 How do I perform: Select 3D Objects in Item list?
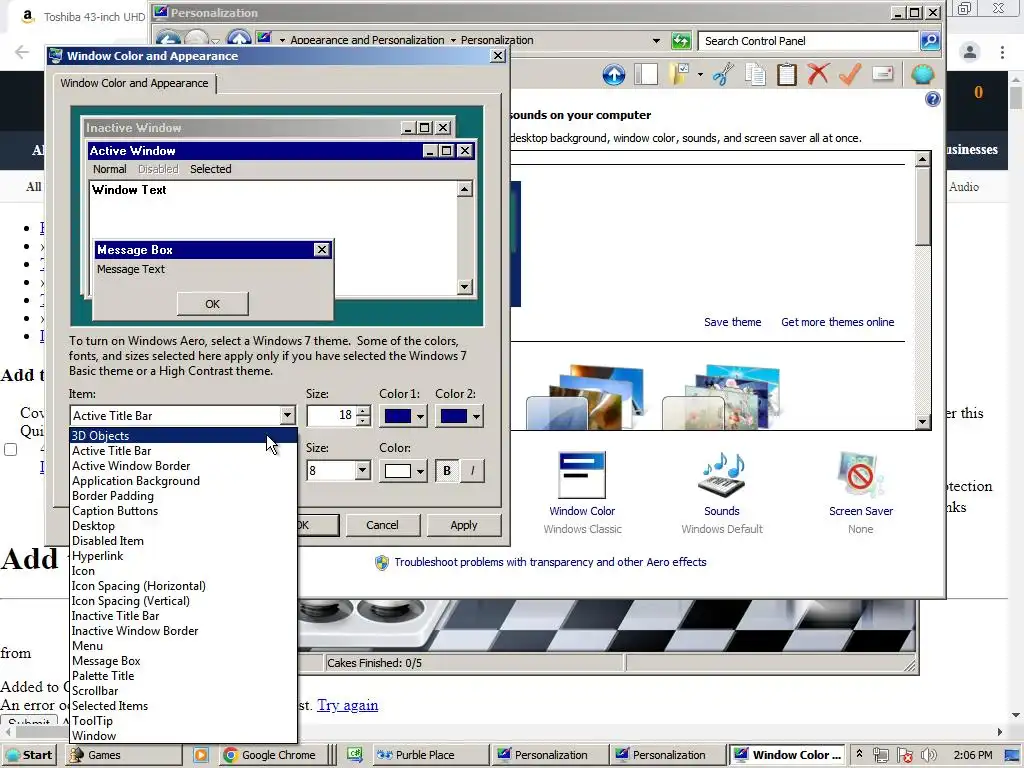[184, 436]
